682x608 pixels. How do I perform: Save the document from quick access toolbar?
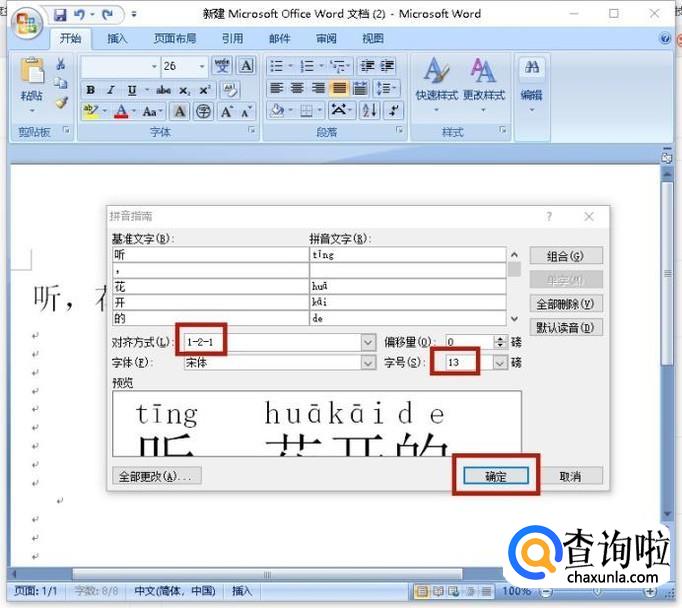click(60, 15)
